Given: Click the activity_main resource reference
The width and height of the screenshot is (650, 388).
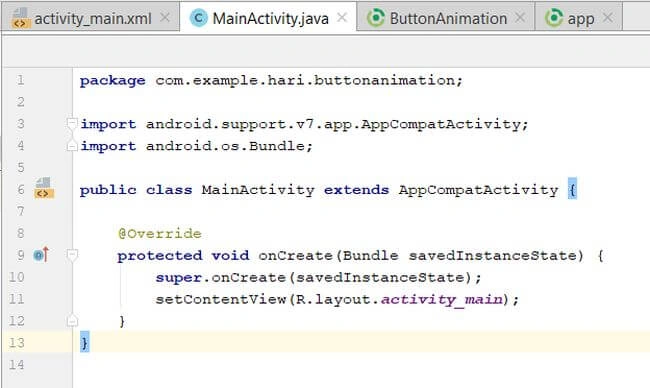Looking at the screenshot, I should (x=441, y=299).
